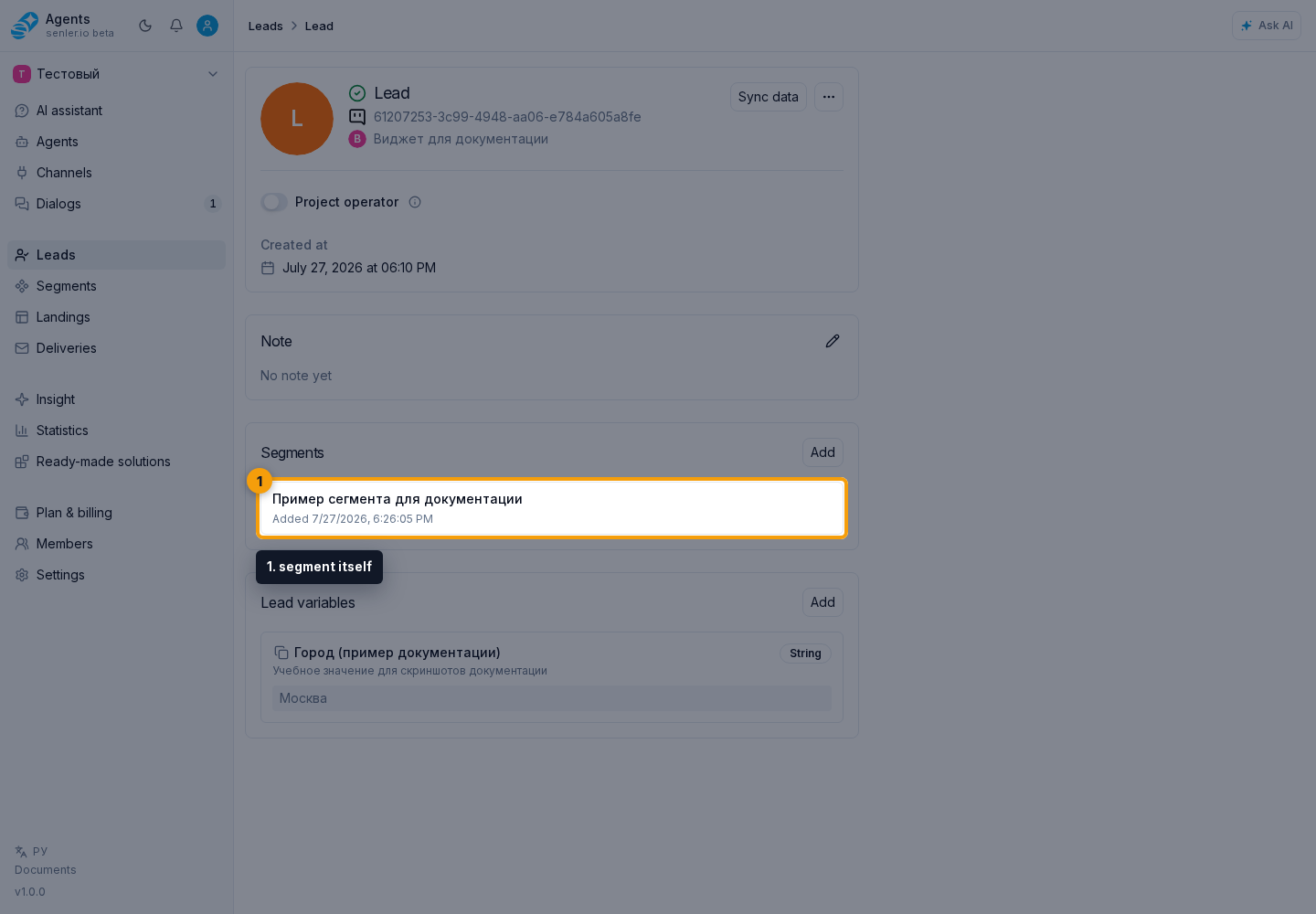Click the String type badge
This screenshot has height=914, width=1316.
click(805, 654)
